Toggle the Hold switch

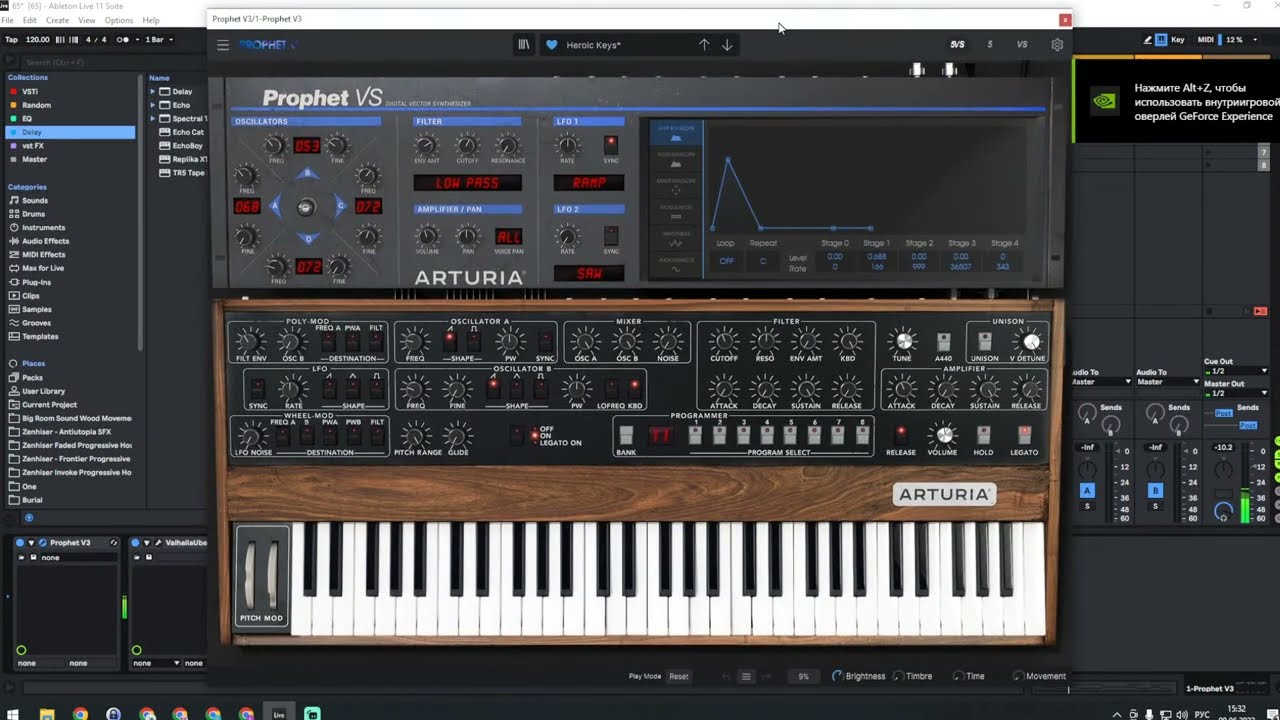[983, 434]
